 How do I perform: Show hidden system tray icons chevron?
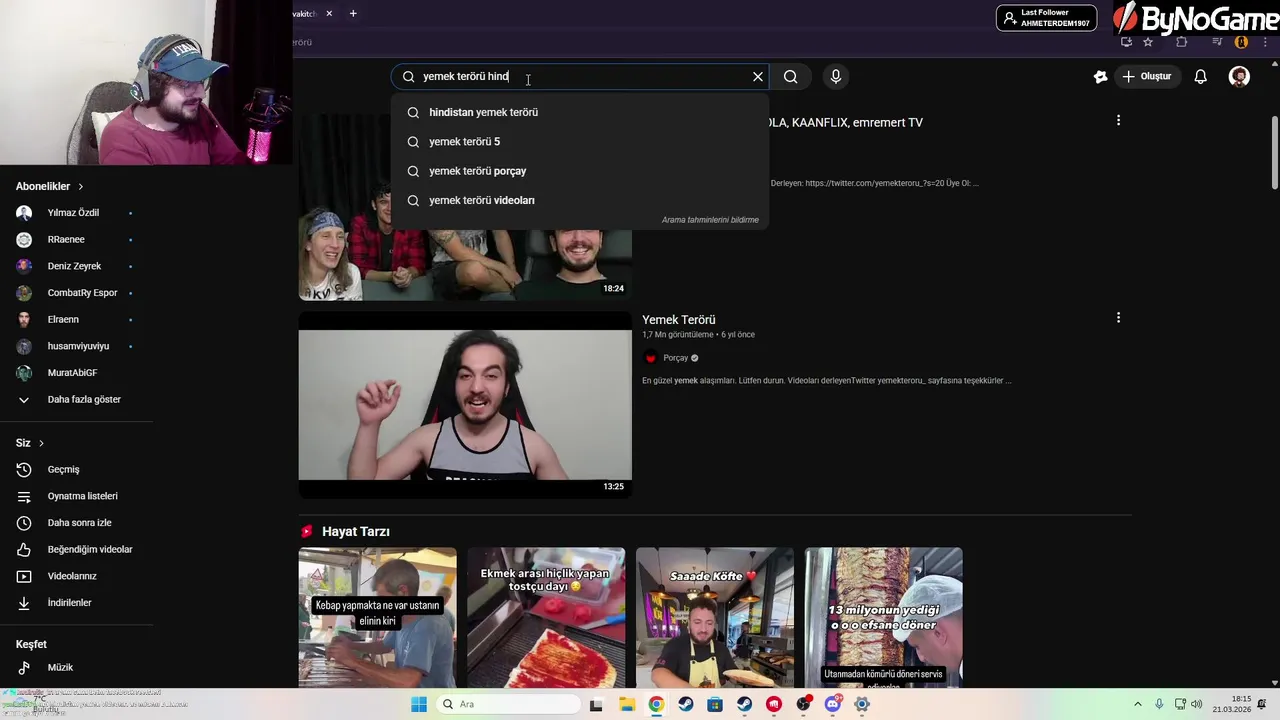1137,704
